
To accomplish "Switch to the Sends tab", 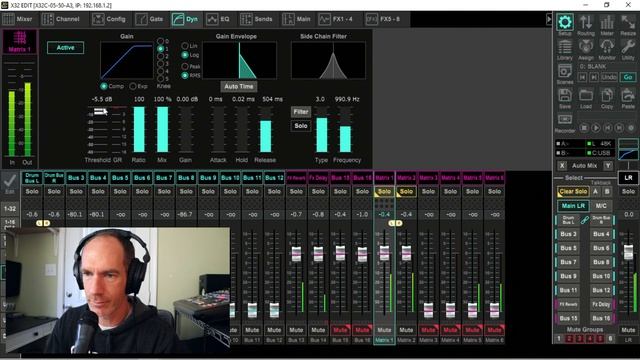I will click(x=256, y=19).
